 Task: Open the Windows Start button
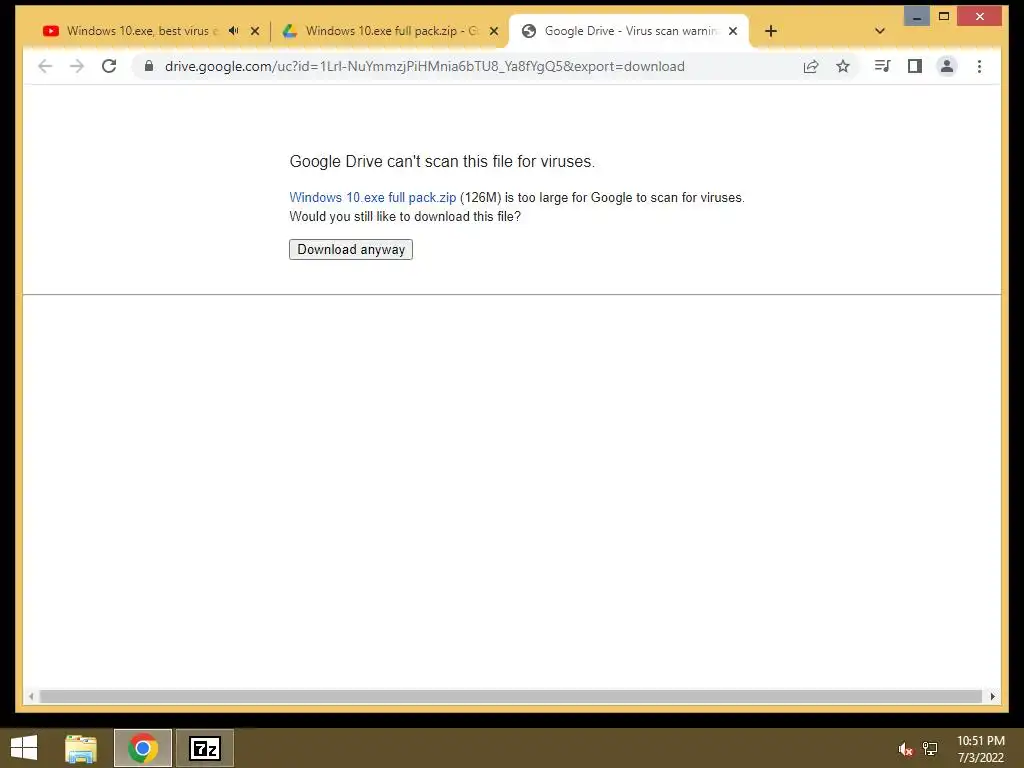24,748
